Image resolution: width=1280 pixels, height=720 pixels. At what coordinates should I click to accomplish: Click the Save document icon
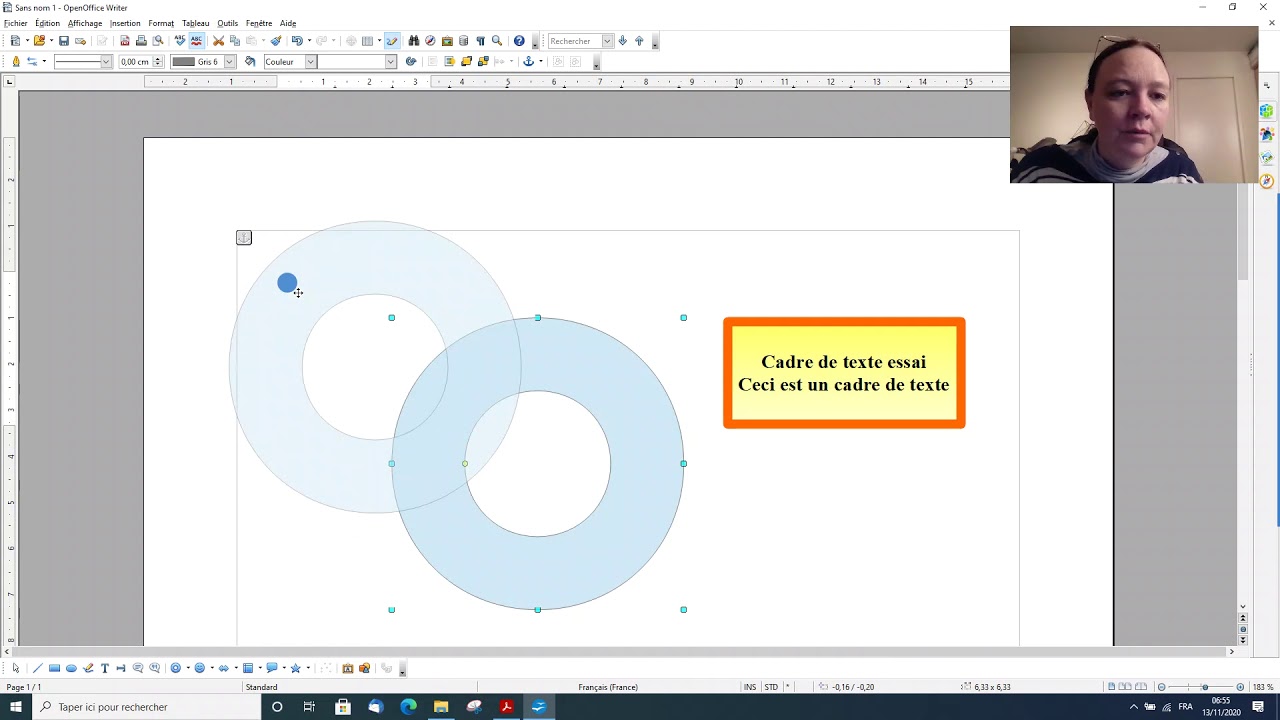[64, 41]
